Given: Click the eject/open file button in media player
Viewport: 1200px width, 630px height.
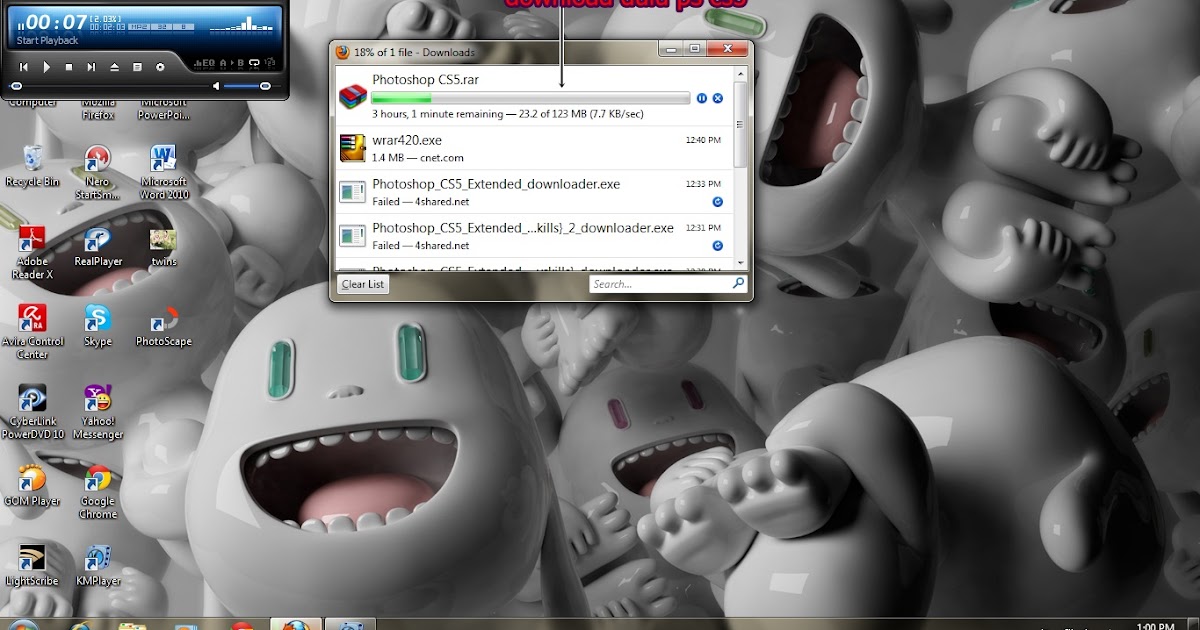Looking at the screenshot, I should (114, 67).
